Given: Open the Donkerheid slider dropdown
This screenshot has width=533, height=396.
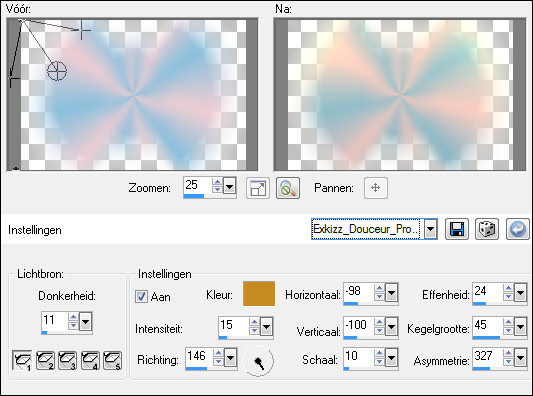Looking at the screenshot, I should click(85, 322).
